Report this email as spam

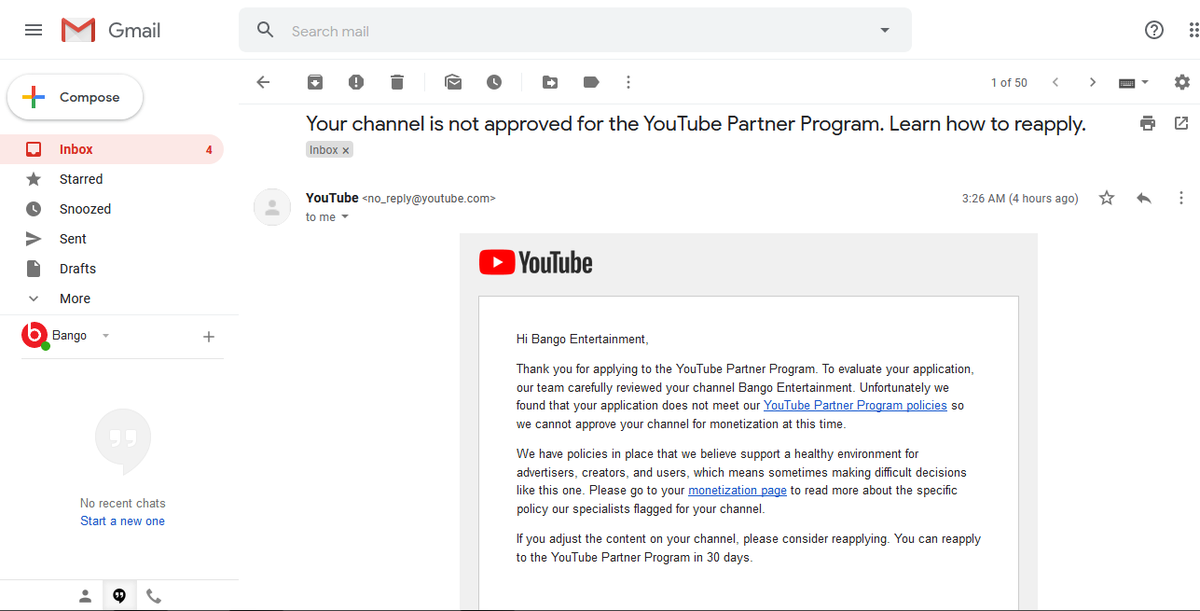tap(356, 82)
